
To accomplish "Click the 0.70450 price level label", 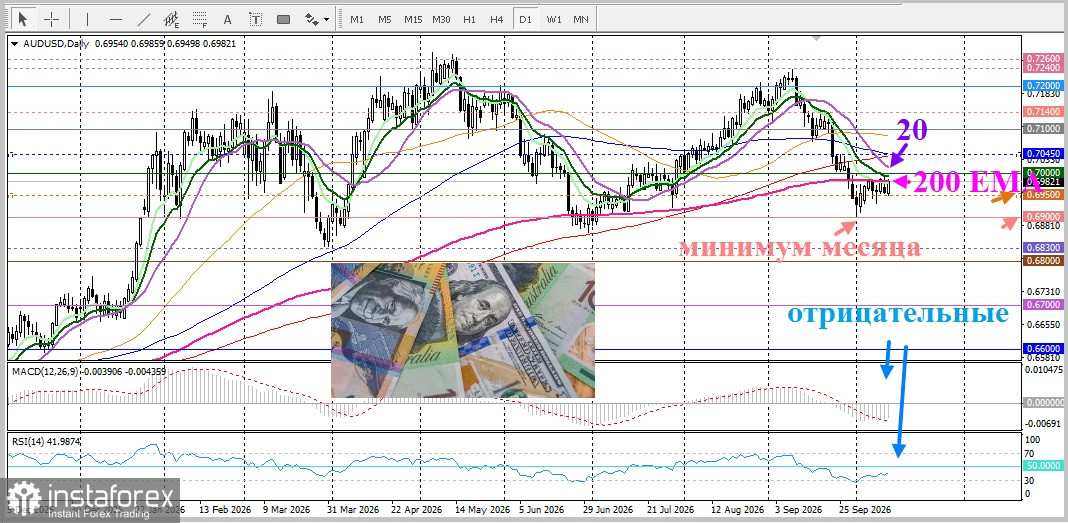I will pyautogui.click(x=1041, y=154).
